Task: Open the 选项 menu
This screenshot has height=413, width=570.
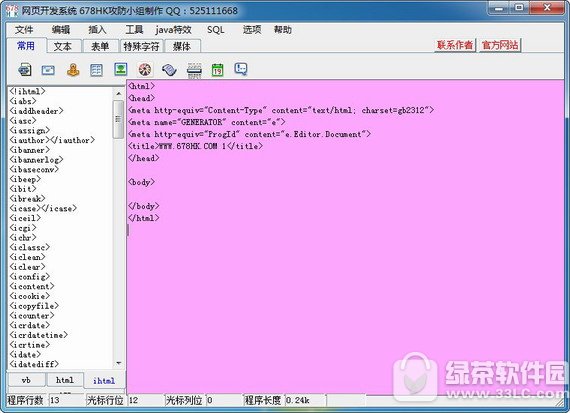Action: pyautogui.click(x=252, y=30)
